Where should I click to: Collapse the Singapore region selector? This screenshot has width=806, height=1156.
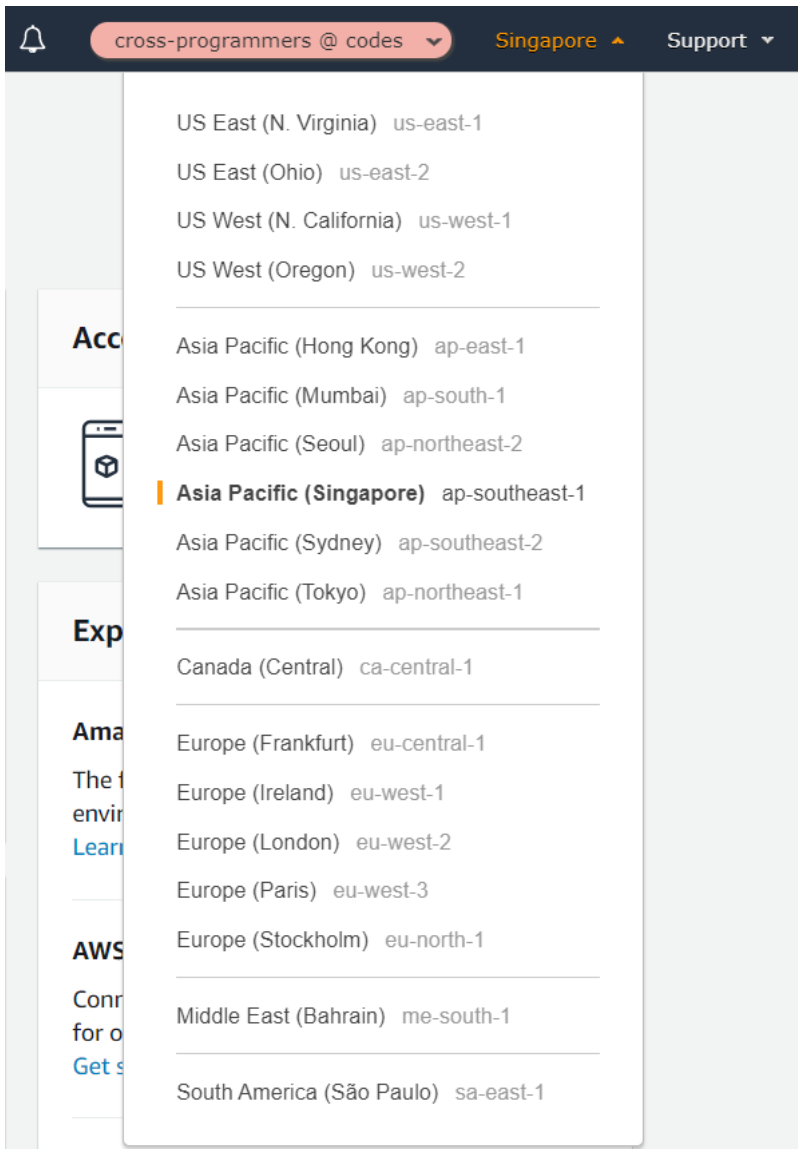(x=559, y=41)
